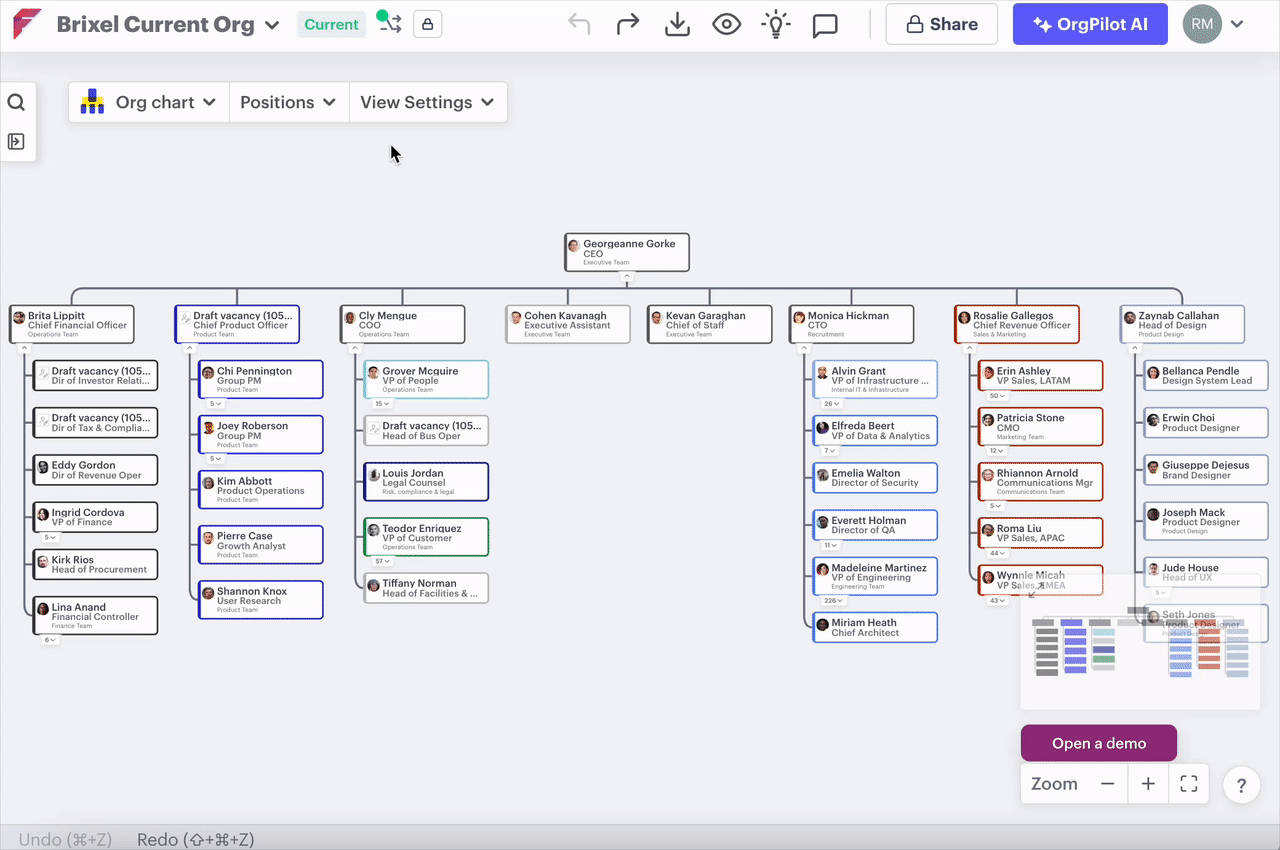This screenshot has width=1280, height=850.
Task: Collapse the reports under Georgeanne Gorke
Action: (x=627, y=277)
